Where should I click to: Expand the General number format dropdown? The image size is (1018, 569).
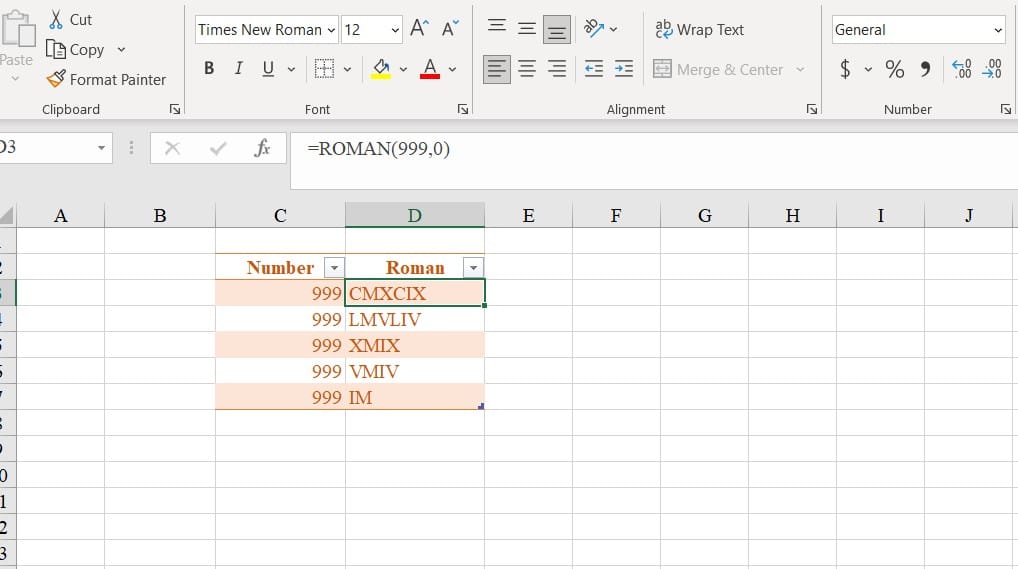click(x=997, y=30)
